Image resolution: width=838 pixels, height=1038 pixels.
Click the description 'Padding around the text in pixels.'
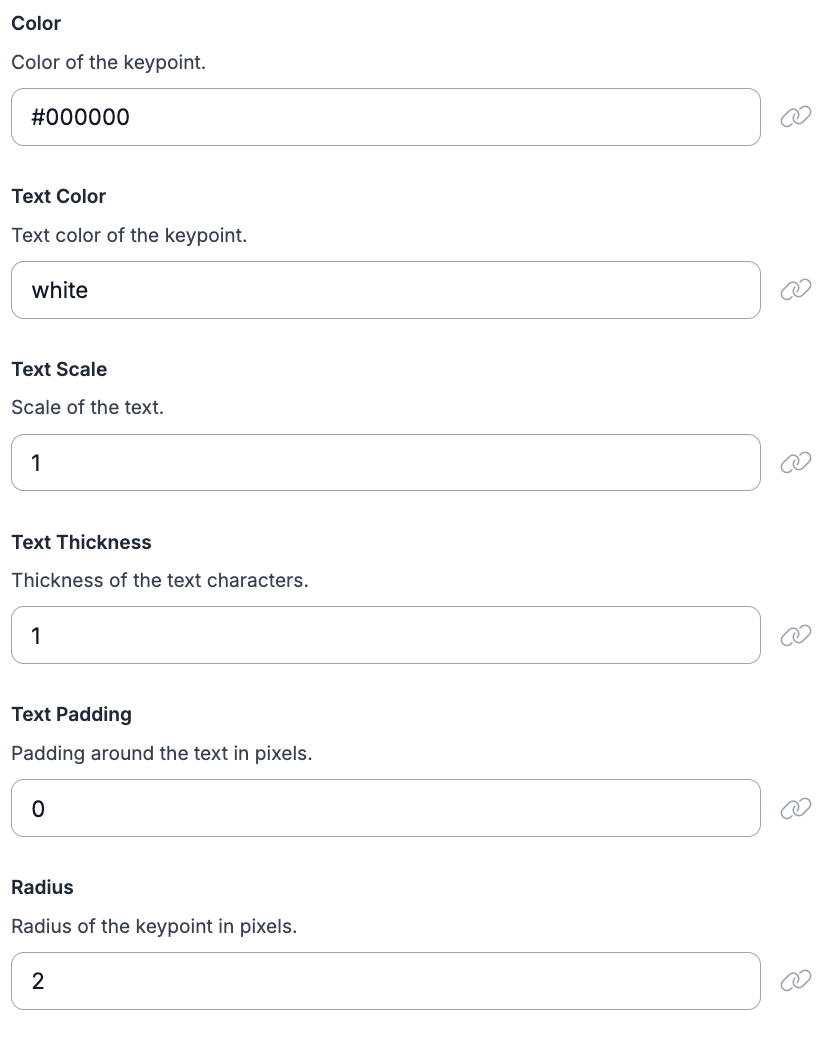point(162,753)
